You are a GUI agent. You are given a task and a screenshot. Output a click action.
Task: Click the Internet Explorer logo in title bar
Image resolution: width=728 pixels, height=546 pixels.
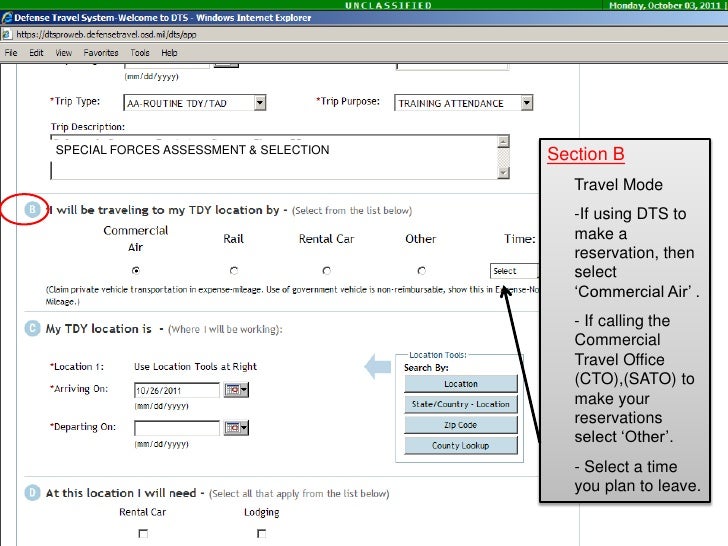pyautogui.click(x=6, y=18)
